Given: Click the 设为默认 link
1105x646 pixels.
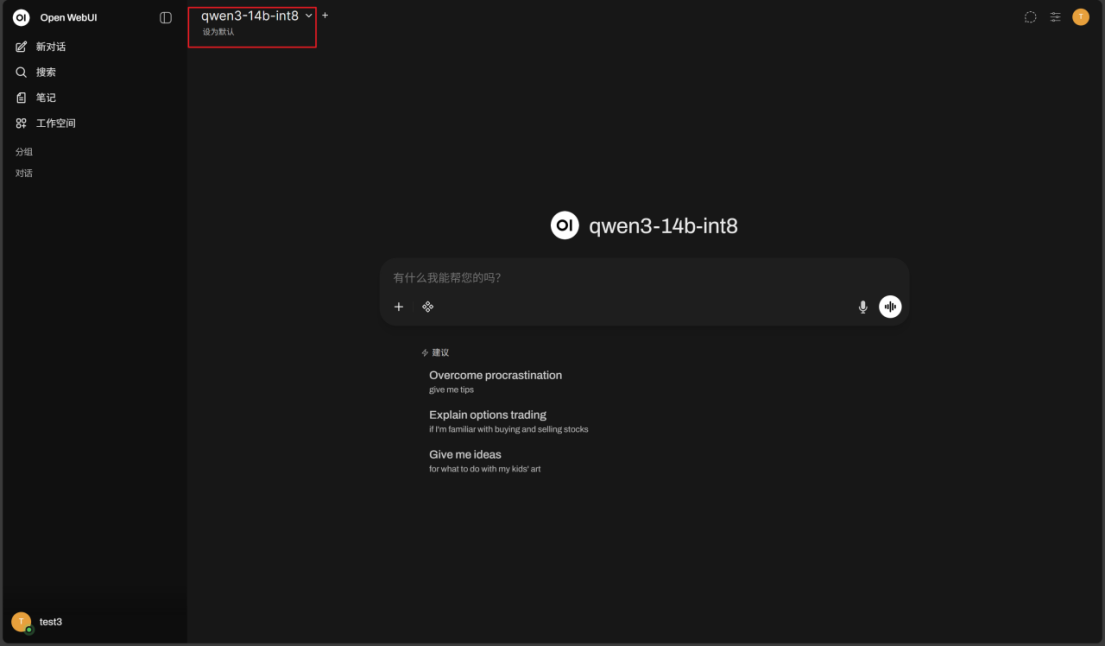Looking at the screenshot, I should click(218, 32).
